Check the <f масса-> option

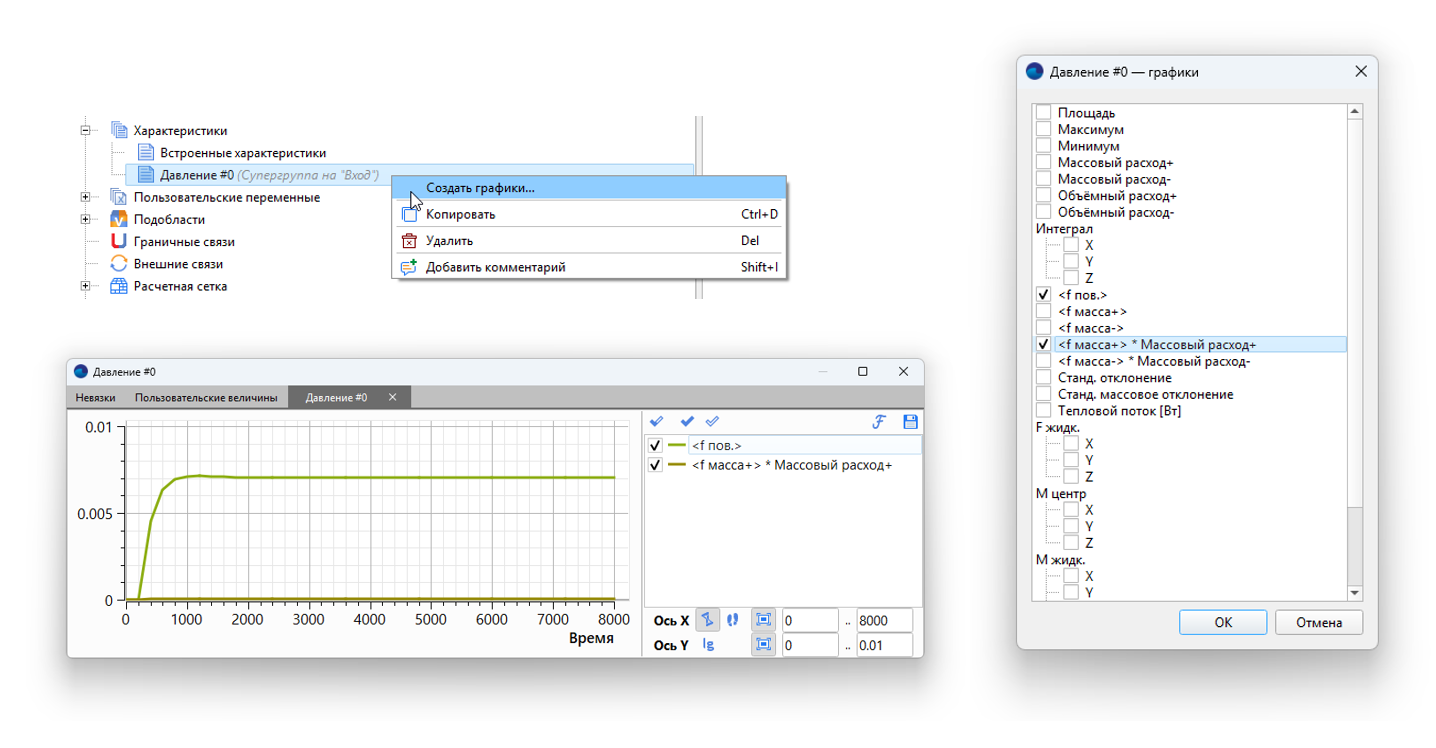[x=1044, y=328]
